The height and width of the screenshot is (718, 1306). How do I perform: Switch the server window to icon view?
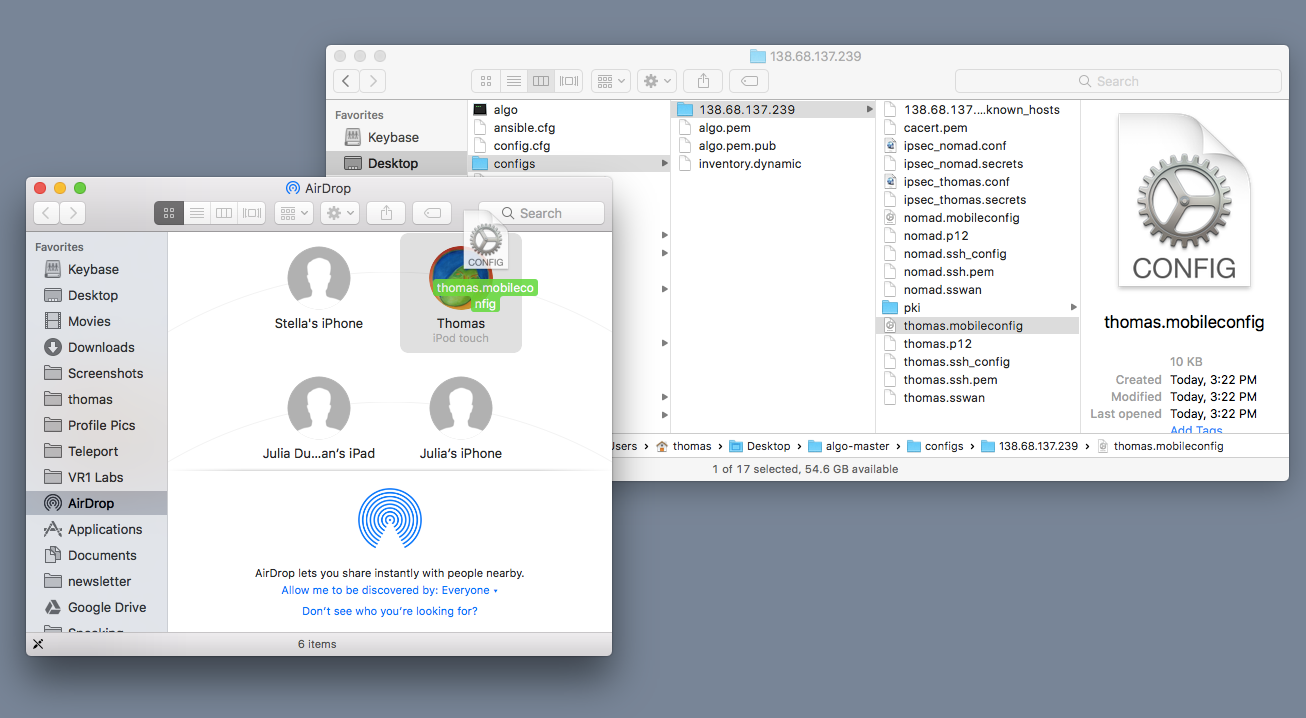pos(486,81)
